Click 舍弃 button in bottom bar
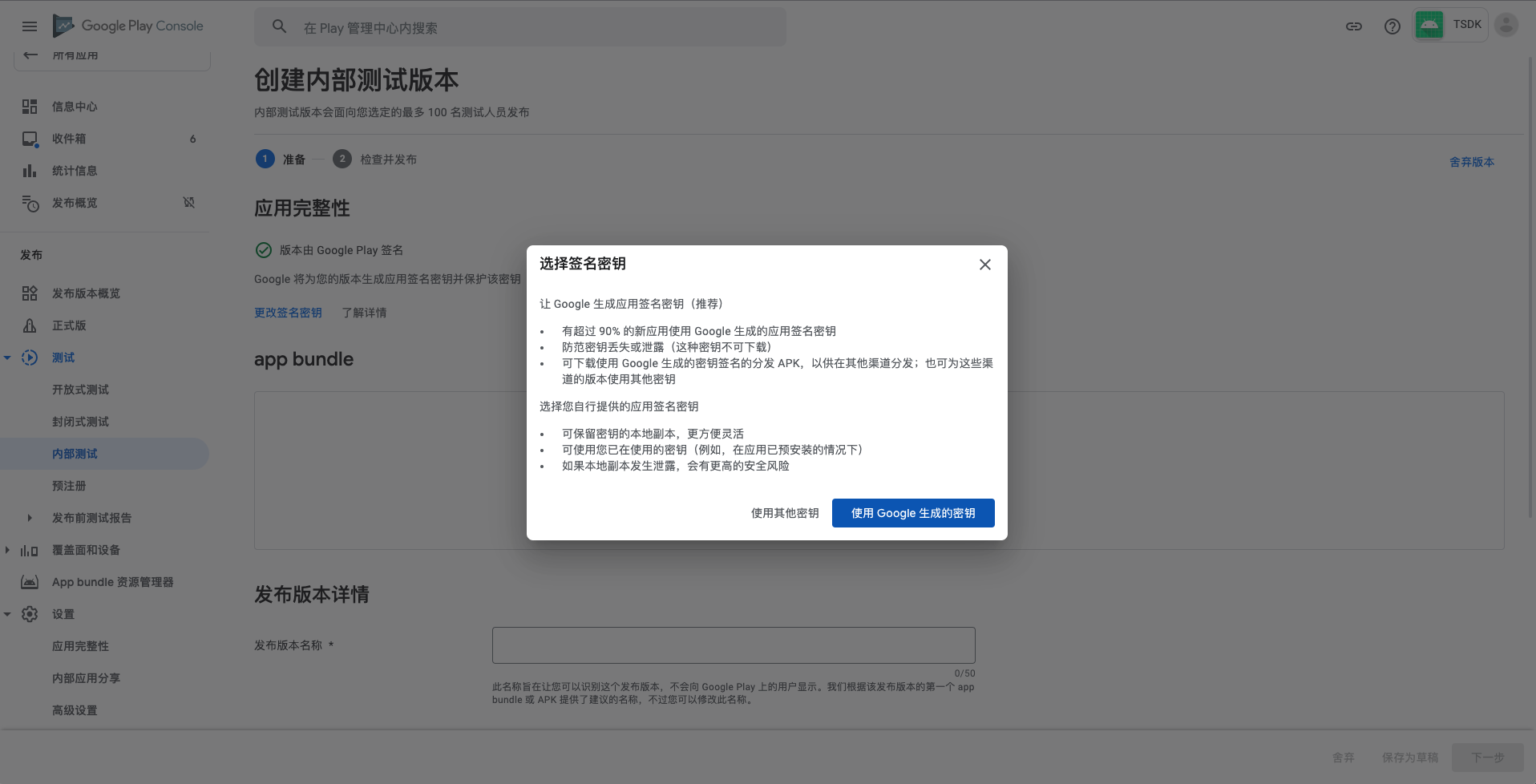The width and height of the screenshot is (1536, 784). pos(1344,758)
